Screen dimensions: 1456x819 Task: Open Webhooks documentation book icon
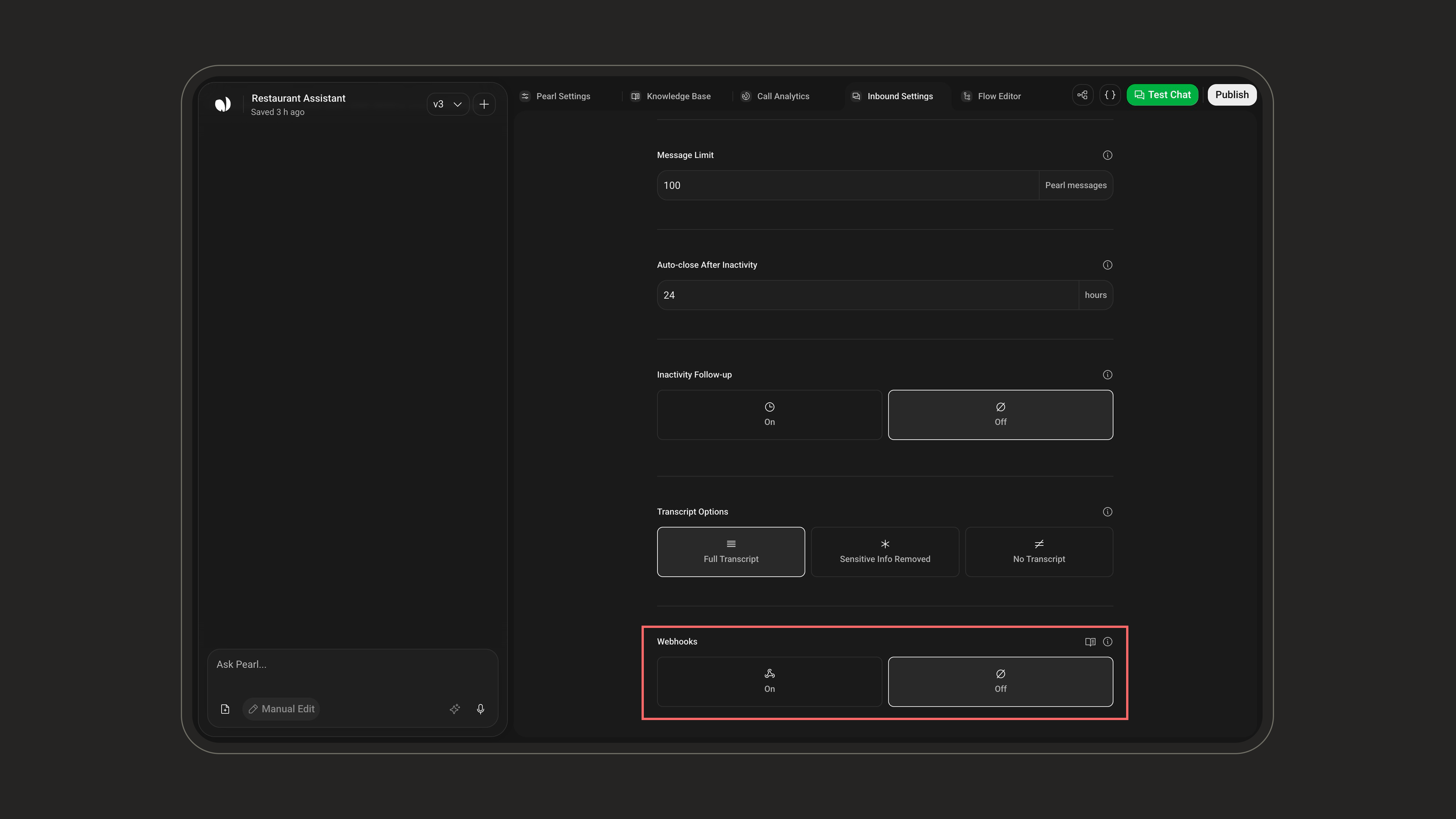[1090, 642]
